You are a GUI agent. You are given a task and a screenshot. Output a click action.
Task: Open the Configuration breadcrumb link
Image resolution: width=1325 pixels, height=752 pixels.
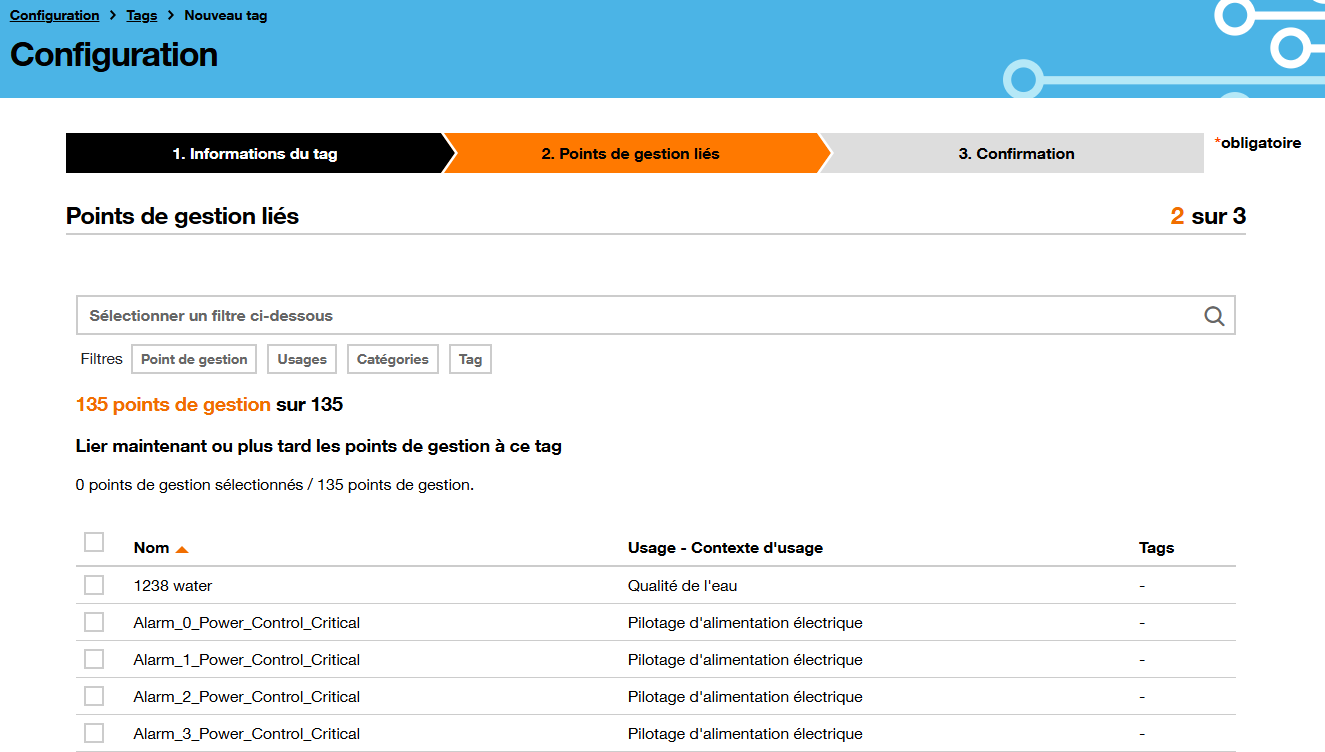click(54, 15)
